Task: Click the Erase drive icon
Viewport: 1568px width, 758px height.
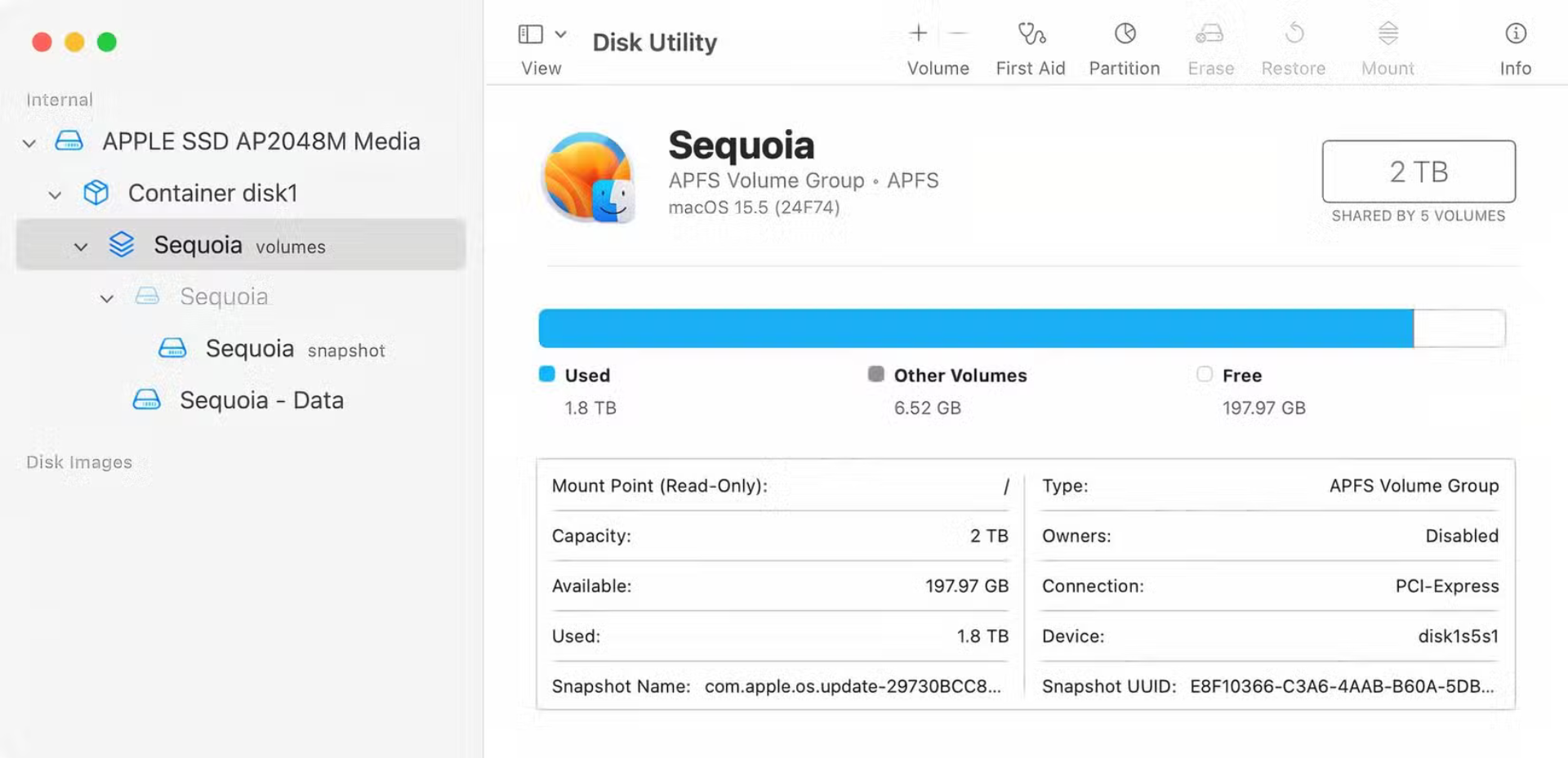Action: [1209, 34]
